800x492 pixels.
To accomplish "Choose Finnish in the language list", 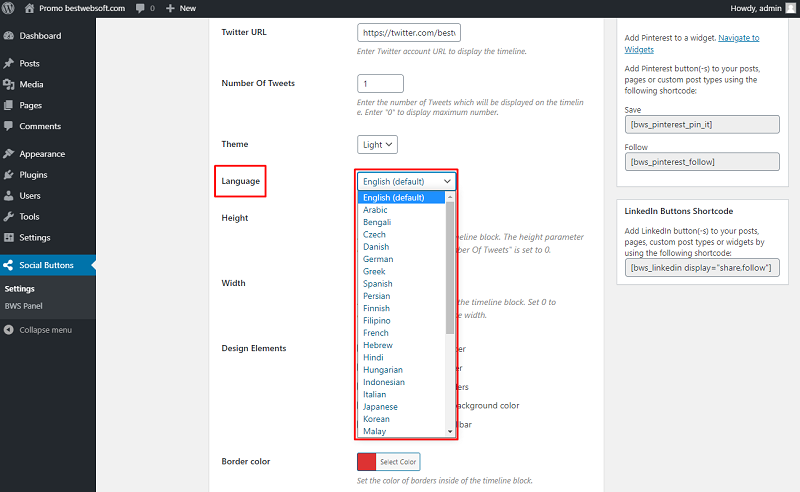I will pos(402,308).
